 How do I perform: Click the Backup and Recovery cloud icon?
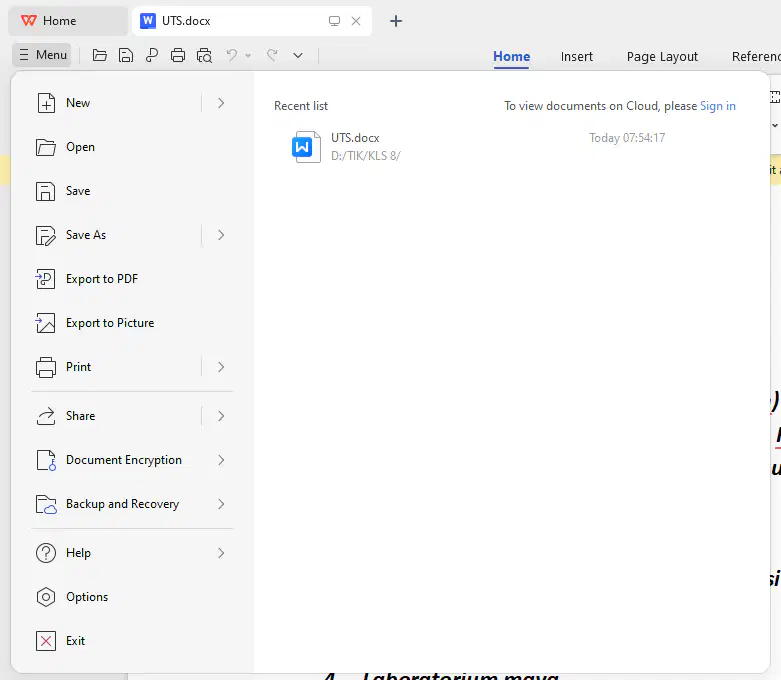tap(46, 504)
